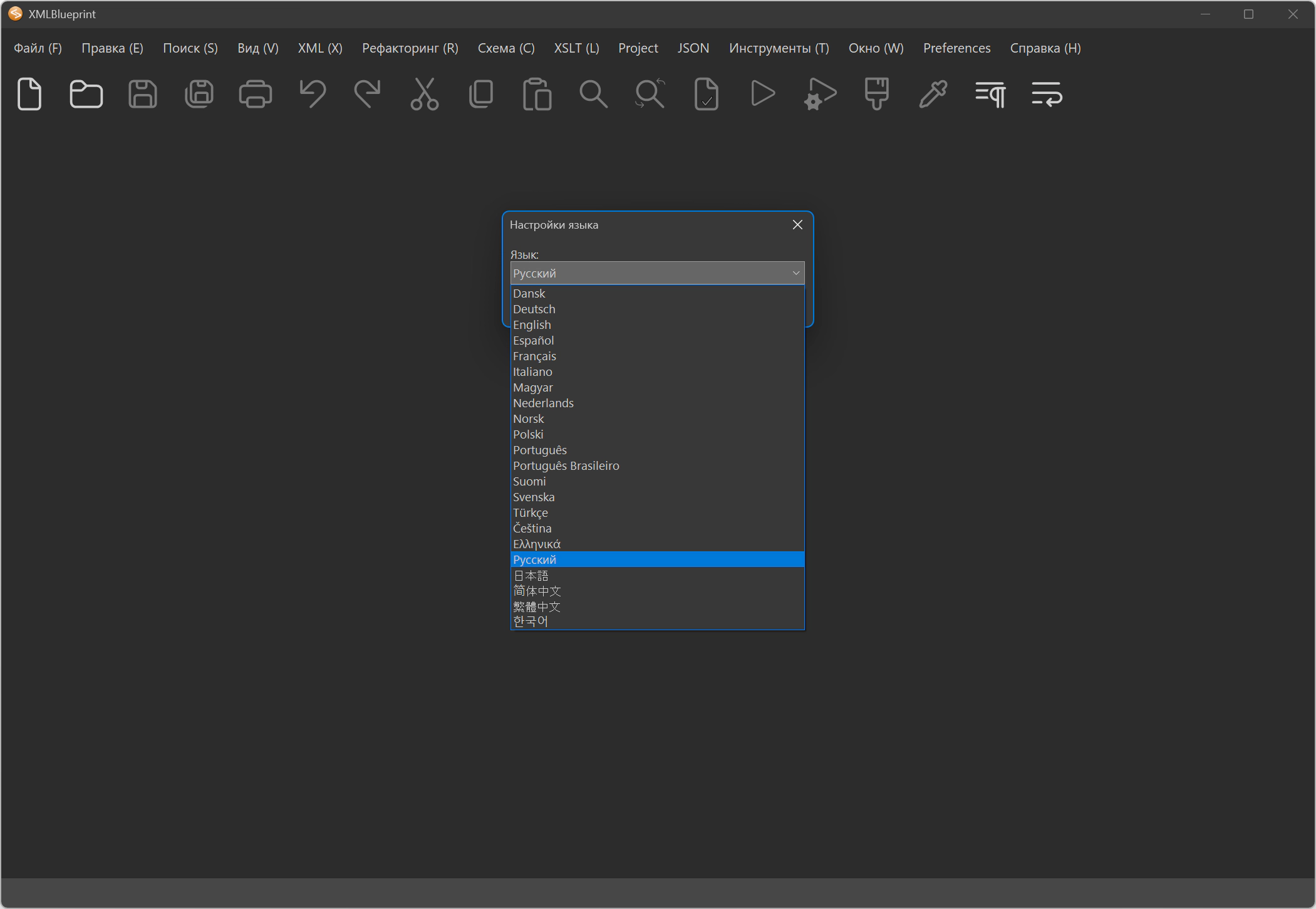The image size is (1316, 909).
Task: Select Suomi in the language list
Action: [657, 481]
